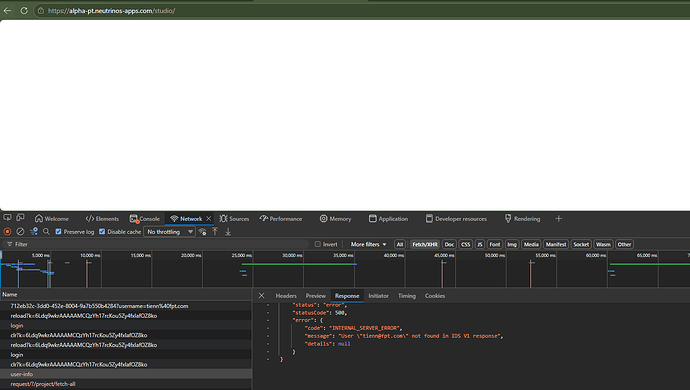The width and height of the screenshot is (690, 390).
Task: Stop recording the network log
Action: coord(7,232)
